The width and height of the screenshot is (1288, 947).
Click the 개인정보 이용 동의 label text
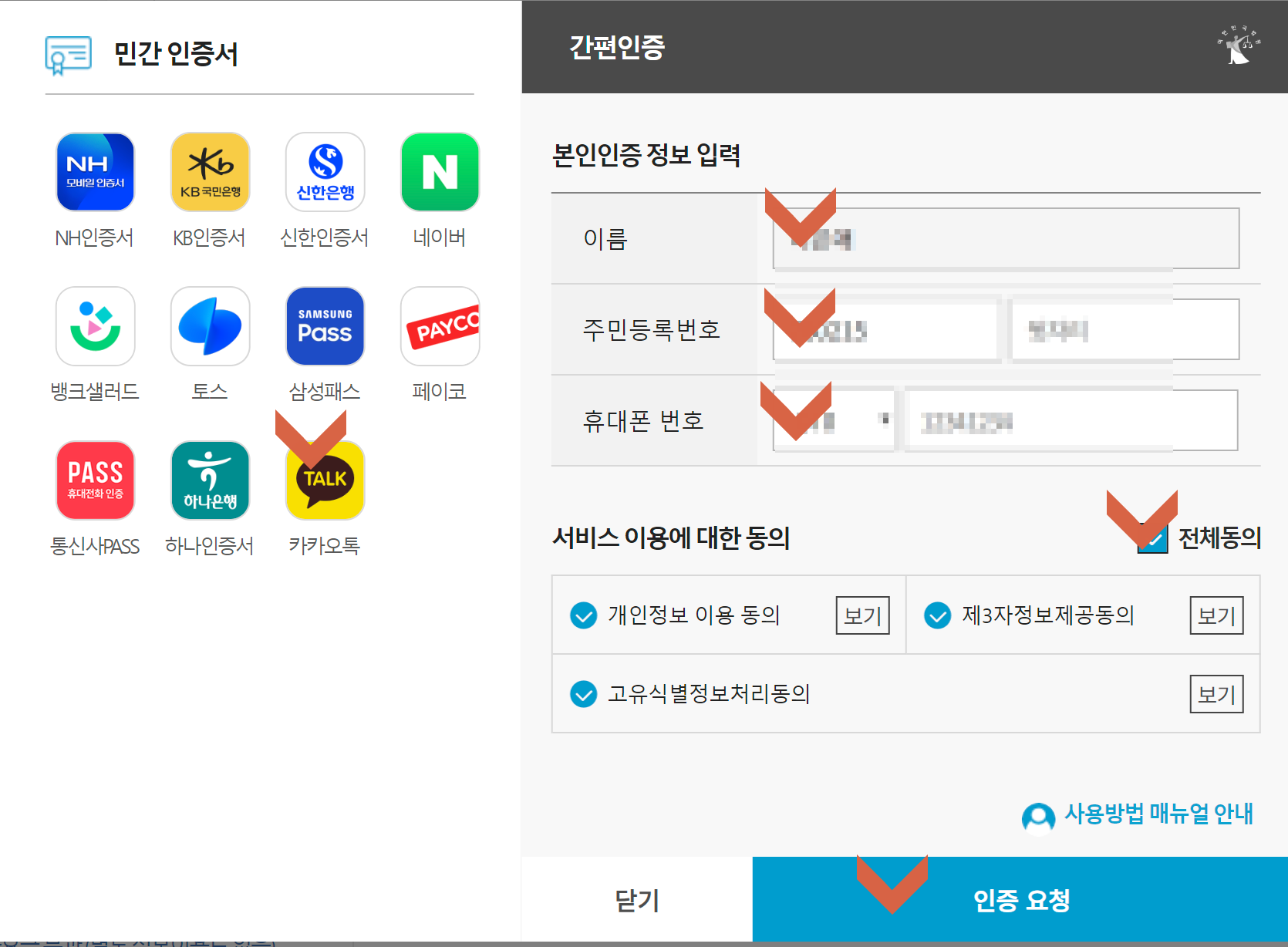tap(694, 615)
